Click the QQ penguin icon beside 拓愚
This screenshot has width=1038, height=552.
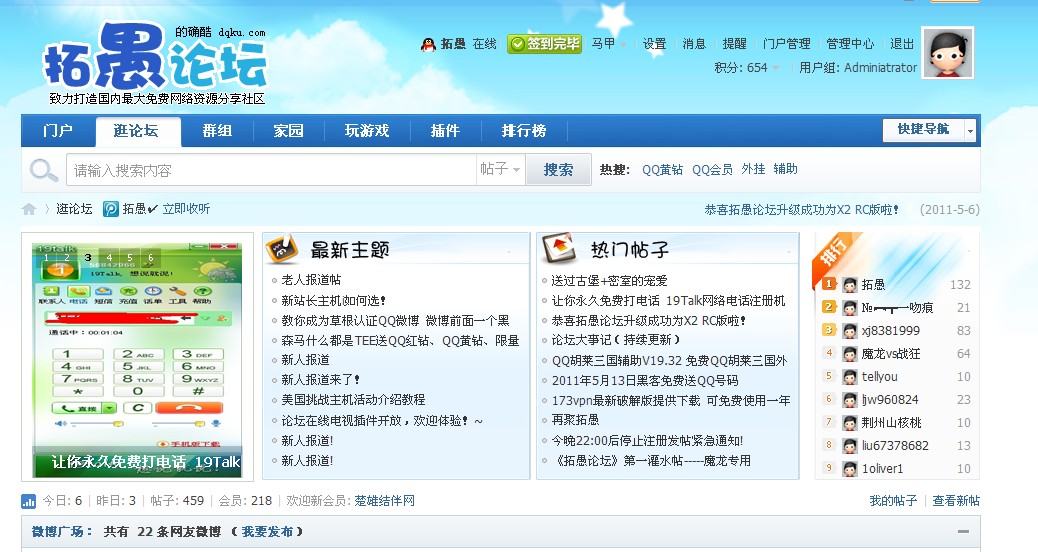tap(428, 44)
